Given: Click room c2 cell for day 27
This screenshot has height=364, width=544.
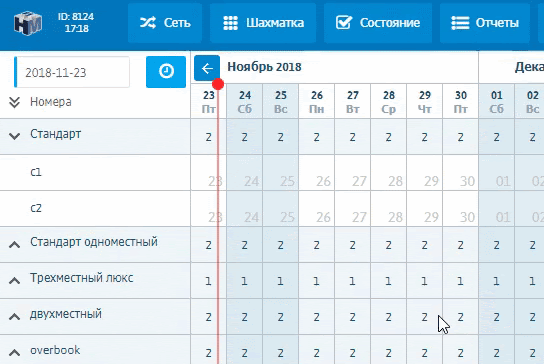Looking at the screenshot, I should pos(352,209).
